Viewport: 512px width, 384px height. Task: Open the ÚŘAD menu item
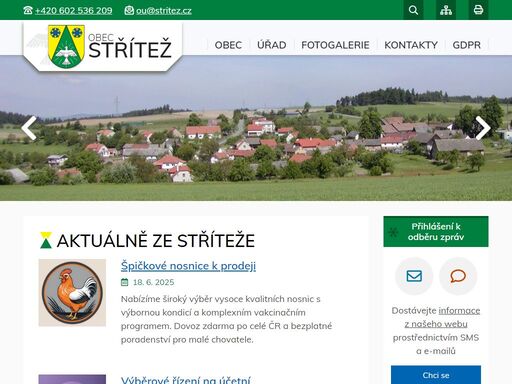[x=272, y=45]
